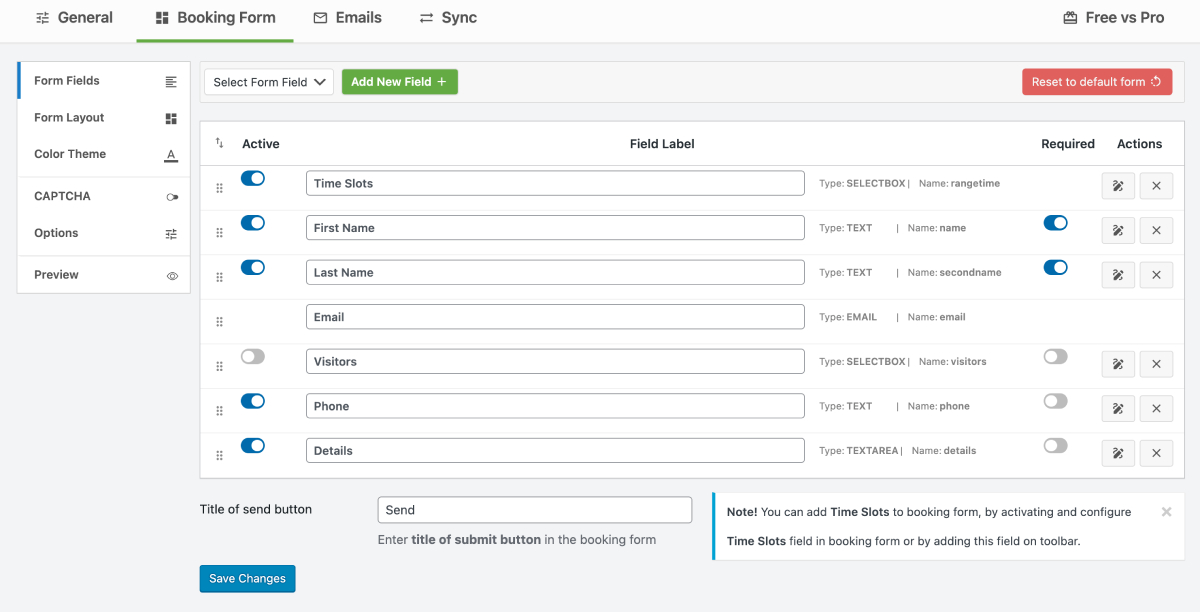Click the drag handle for Email row
This screenshot has height=612, width=1200.
220,322
